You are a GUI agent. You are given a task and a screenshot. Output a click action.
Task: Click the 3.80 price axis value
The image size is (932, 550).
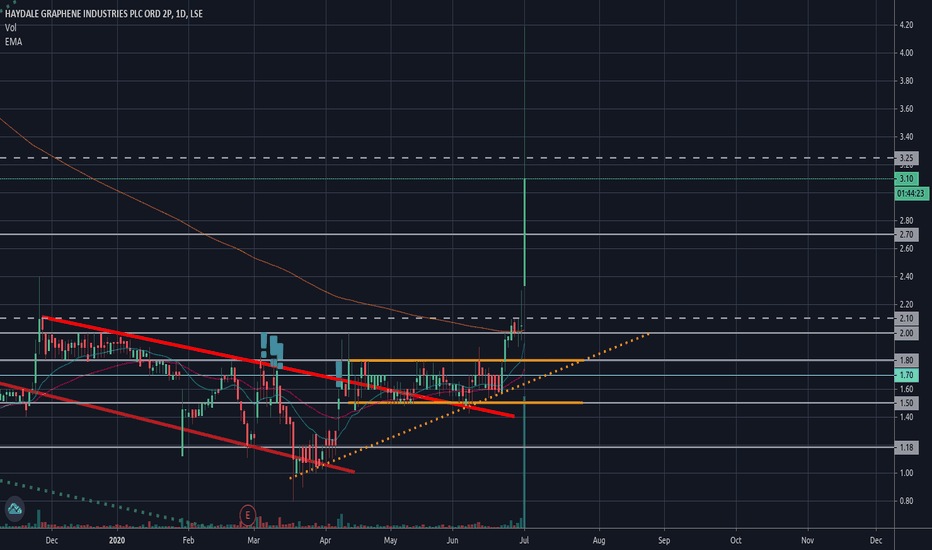(906, 81)
